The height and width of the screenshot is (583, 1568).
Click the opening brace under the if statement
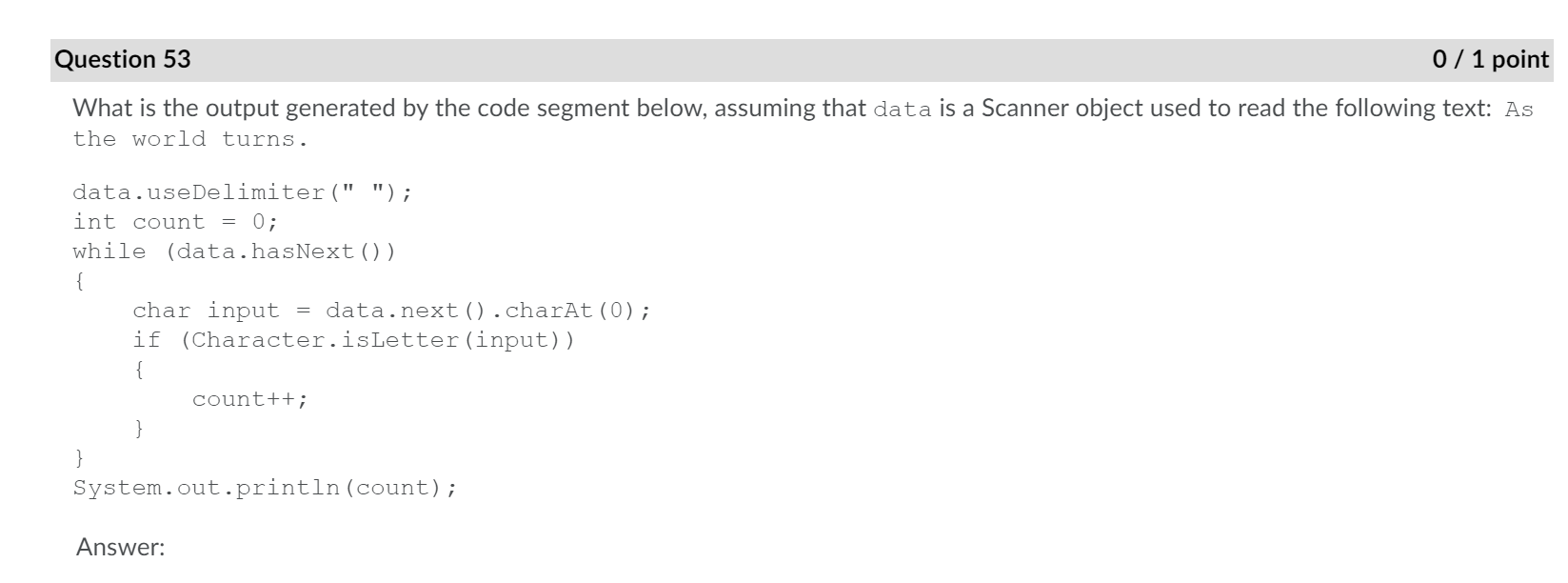coord(139,370)
